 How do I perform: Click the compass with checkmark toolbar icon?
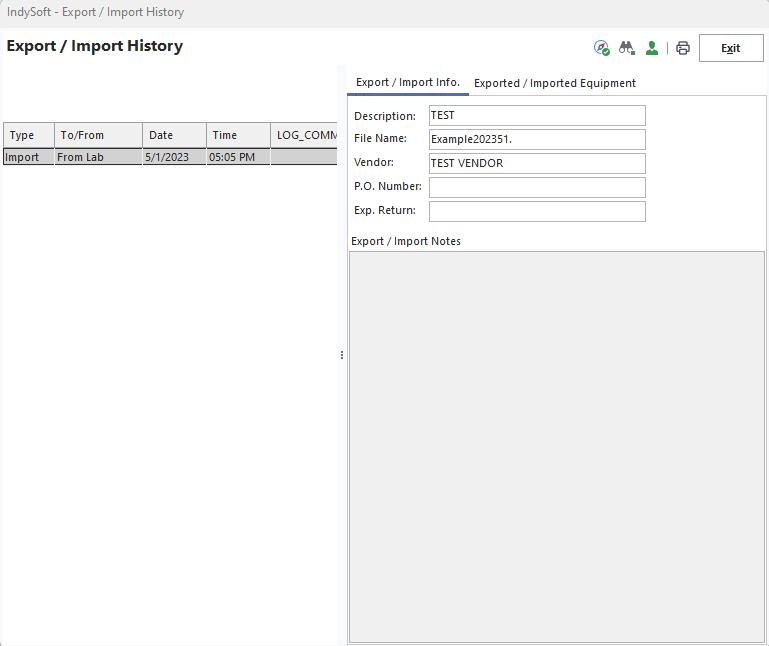coord(602,48)
